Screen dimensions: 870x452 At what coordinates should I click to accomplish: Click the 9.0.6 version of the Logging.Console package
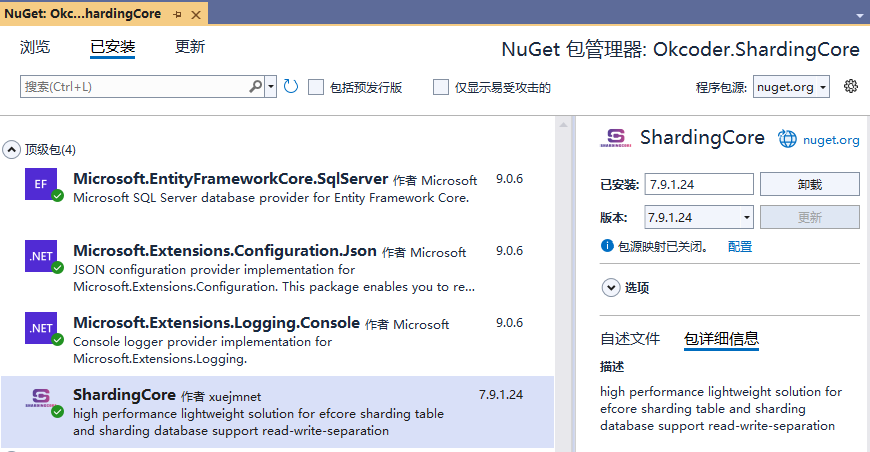click(509, 323)
